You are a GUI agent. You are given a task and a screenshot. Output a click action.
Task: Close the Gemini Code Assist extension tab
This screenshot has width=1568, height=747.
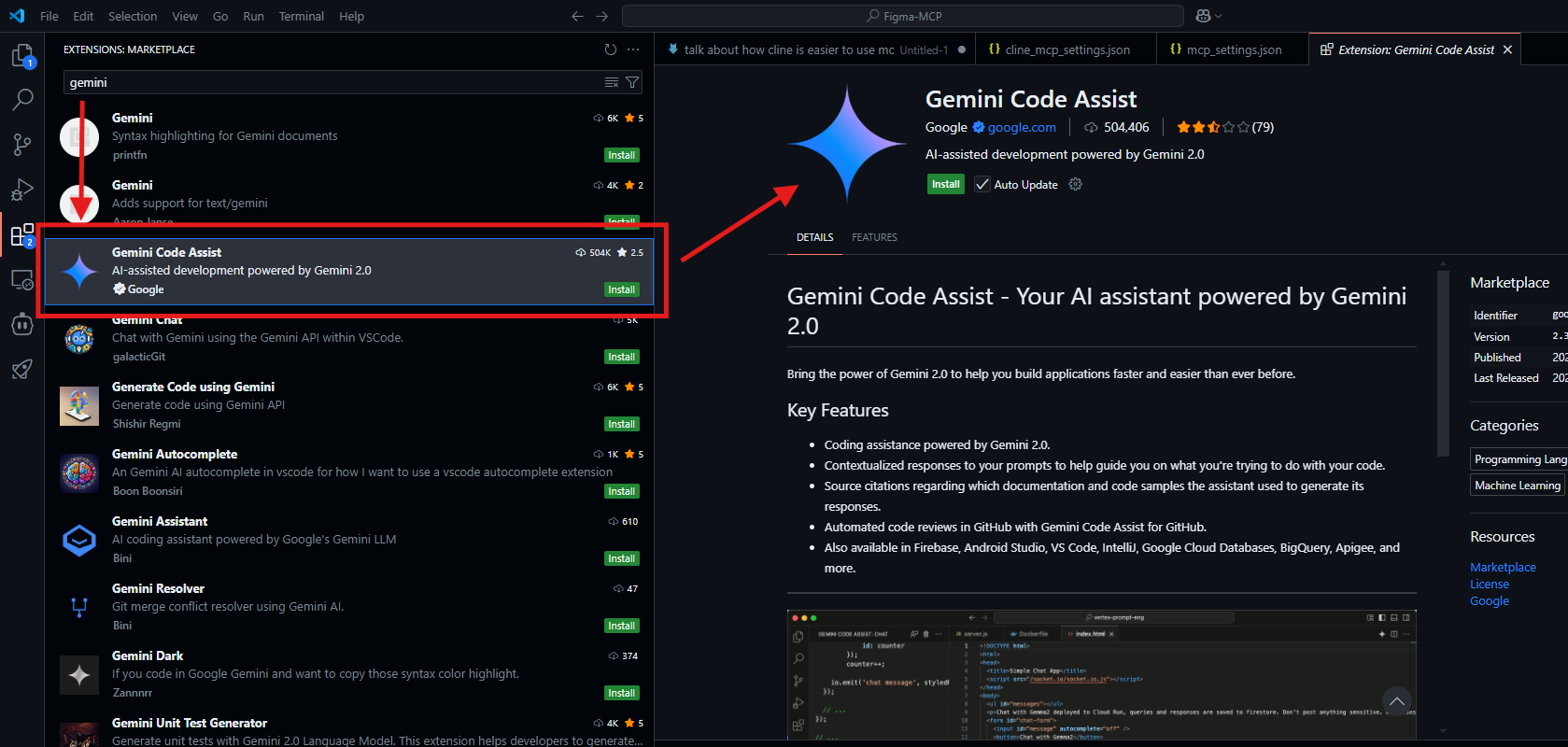coord(1507,49)
